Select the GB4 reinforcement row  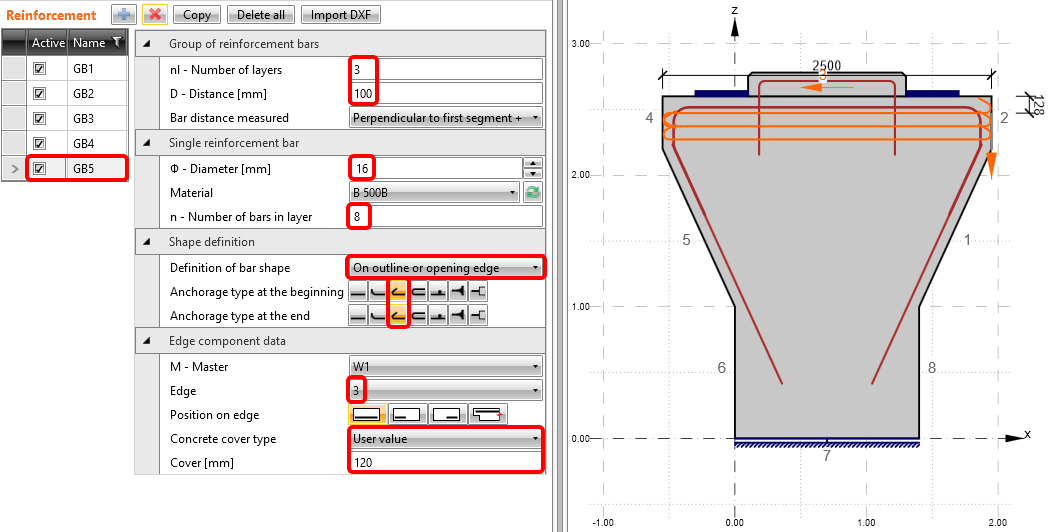[97, 144]
